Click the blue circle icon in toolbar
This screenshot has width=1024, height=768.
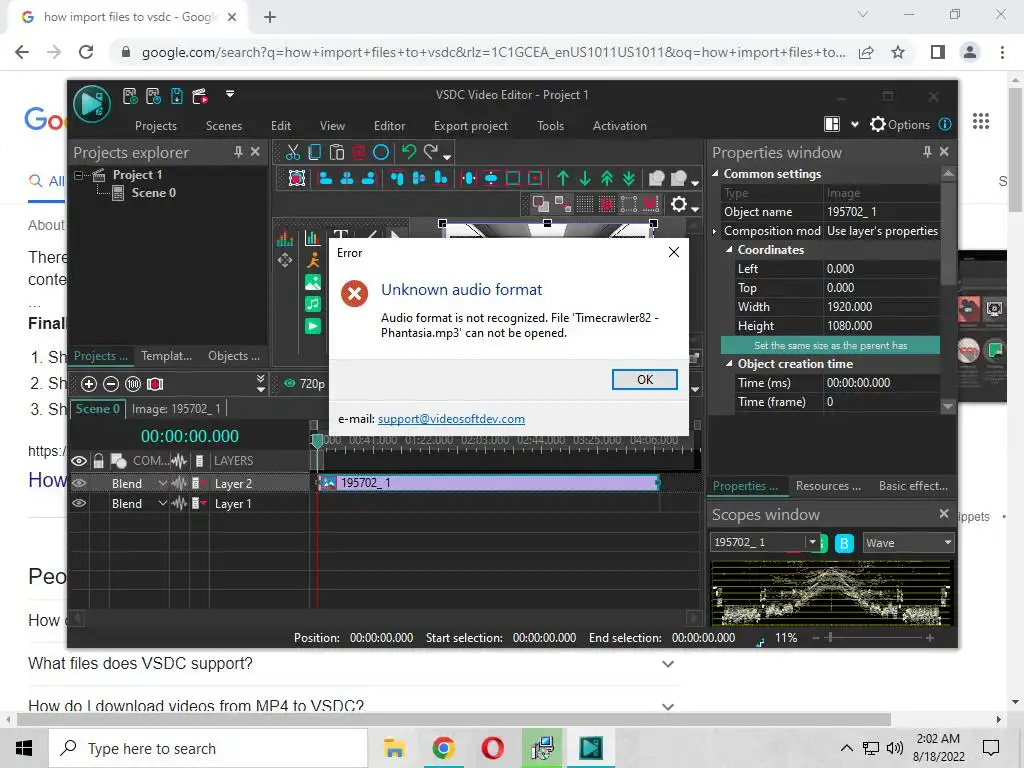381,152
